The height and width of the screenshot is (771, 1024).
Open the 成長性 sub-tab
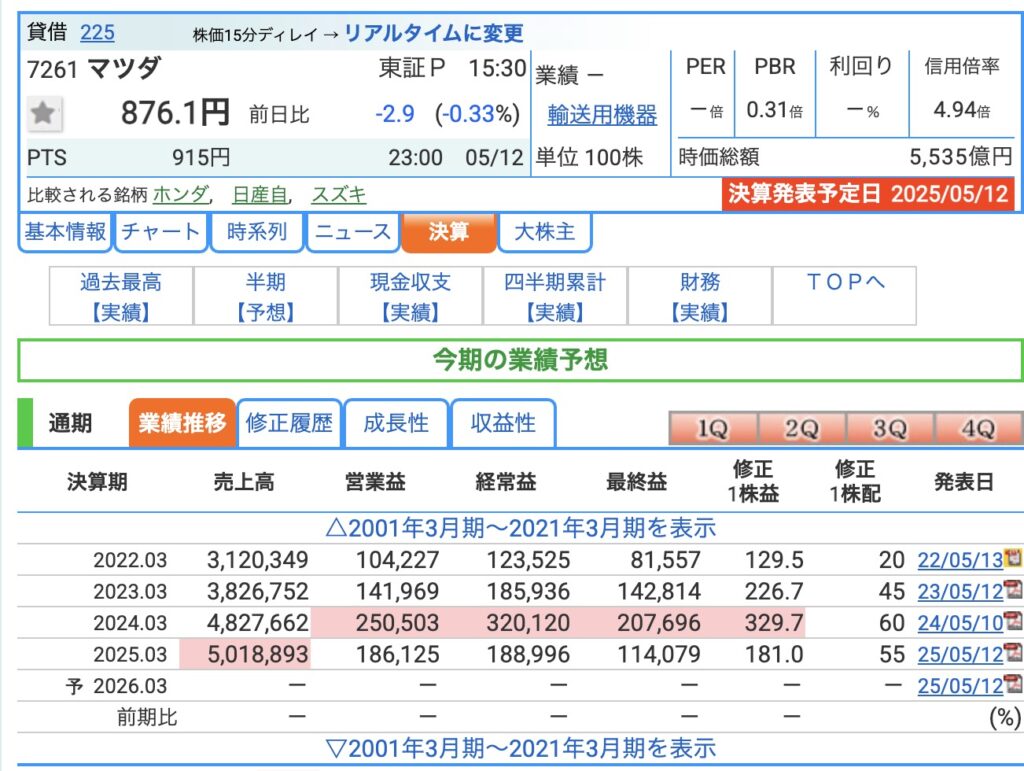(x=396, y=423)
